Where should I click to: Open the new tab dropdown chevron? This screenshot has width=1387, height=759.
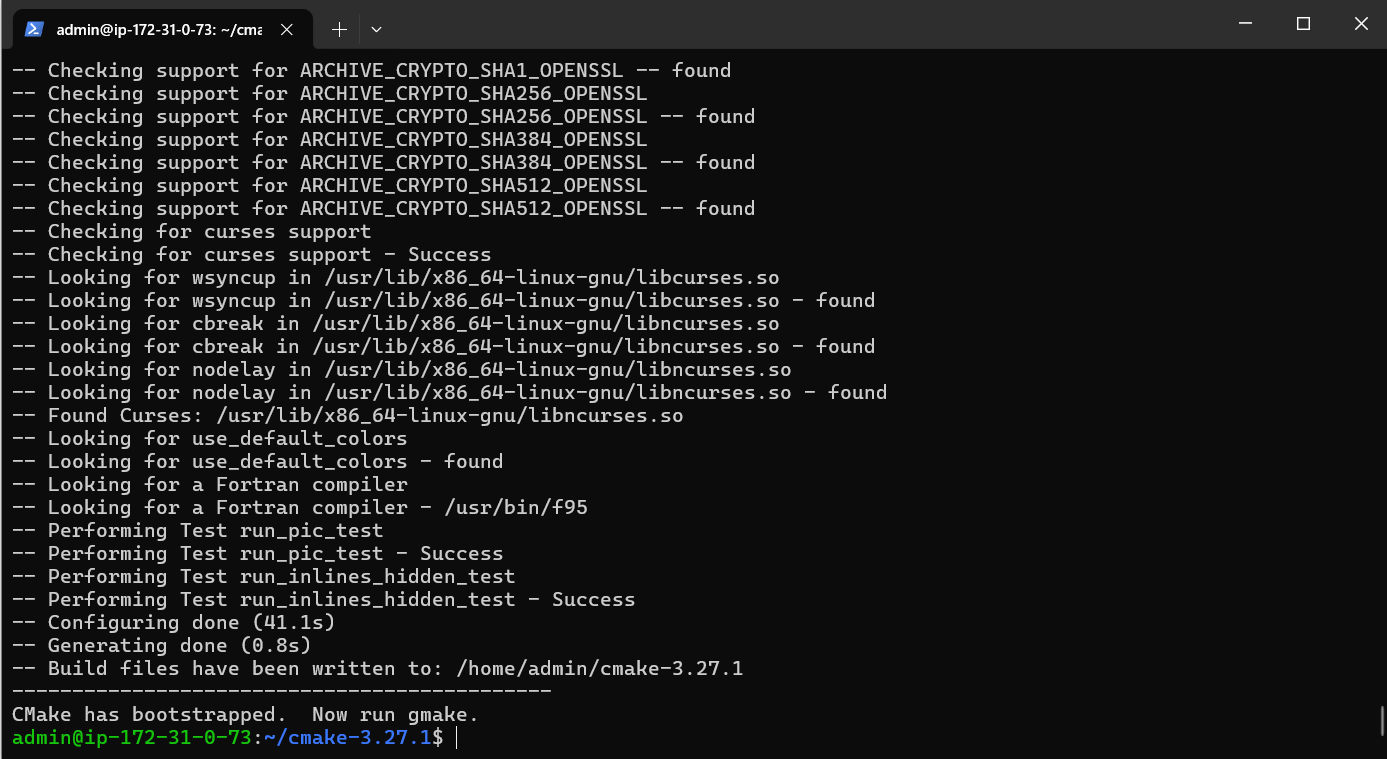(x=376, y=29)
